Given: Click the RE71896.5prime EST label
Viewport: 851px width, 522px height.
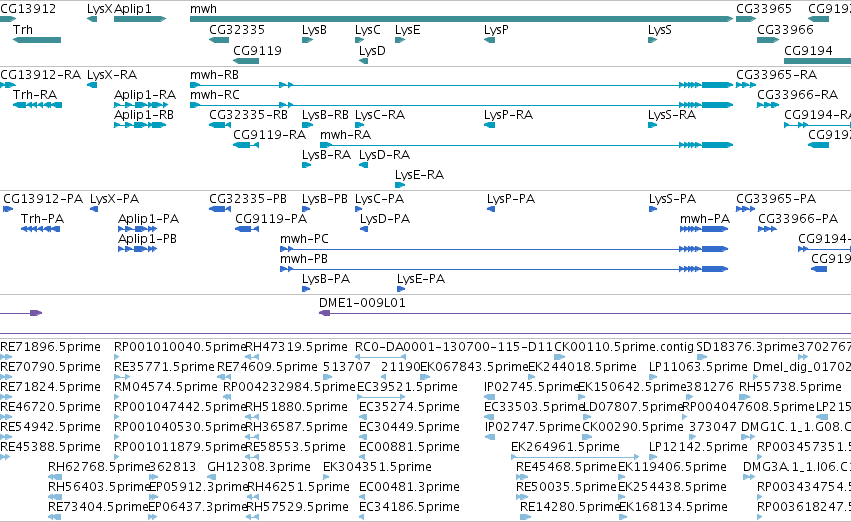Looking at the screenshot, I should pos(50,347).
